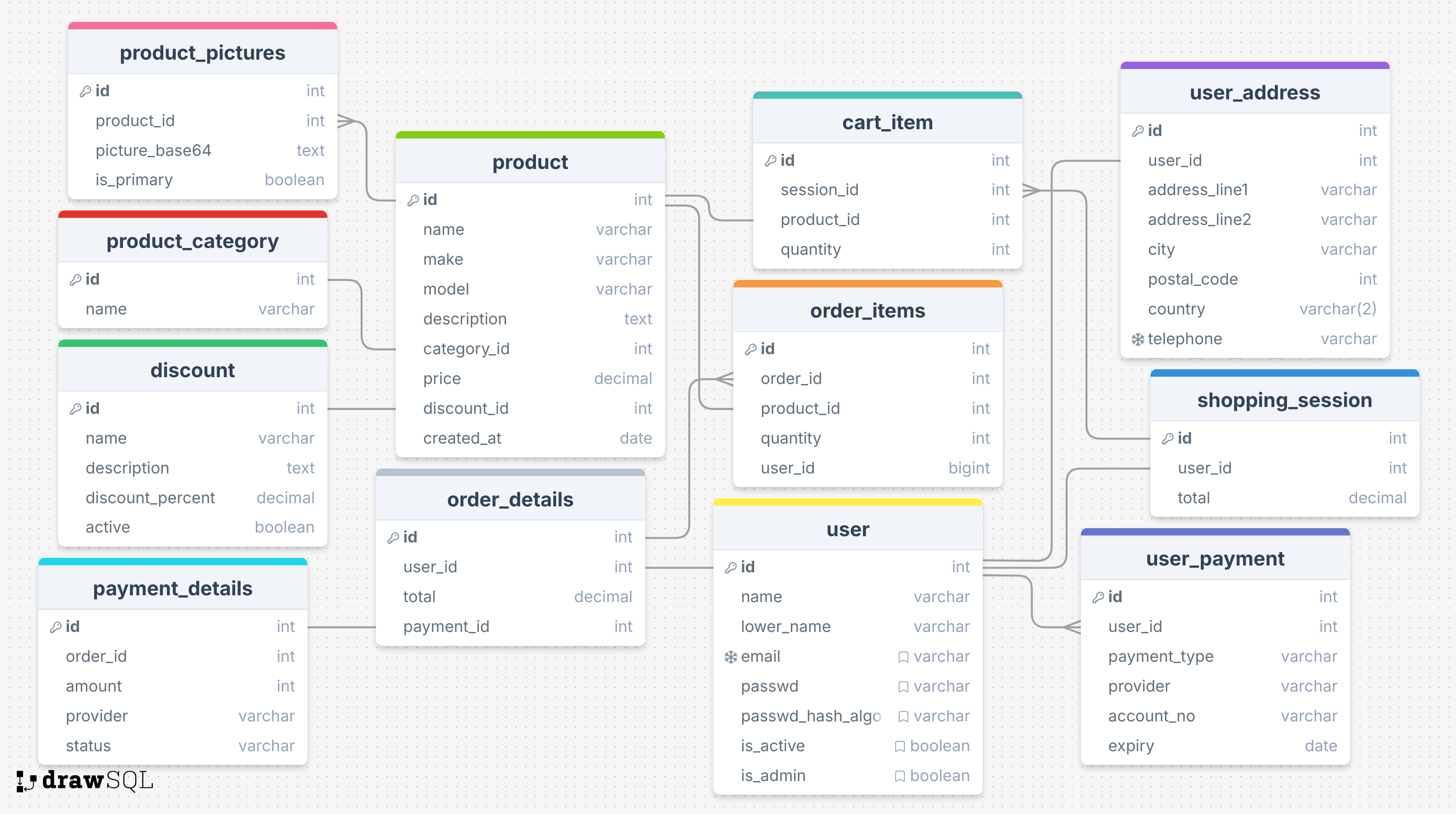The image size is (1456, 814).
Task: Select the payment_details table header
Action: pos(173,588)
